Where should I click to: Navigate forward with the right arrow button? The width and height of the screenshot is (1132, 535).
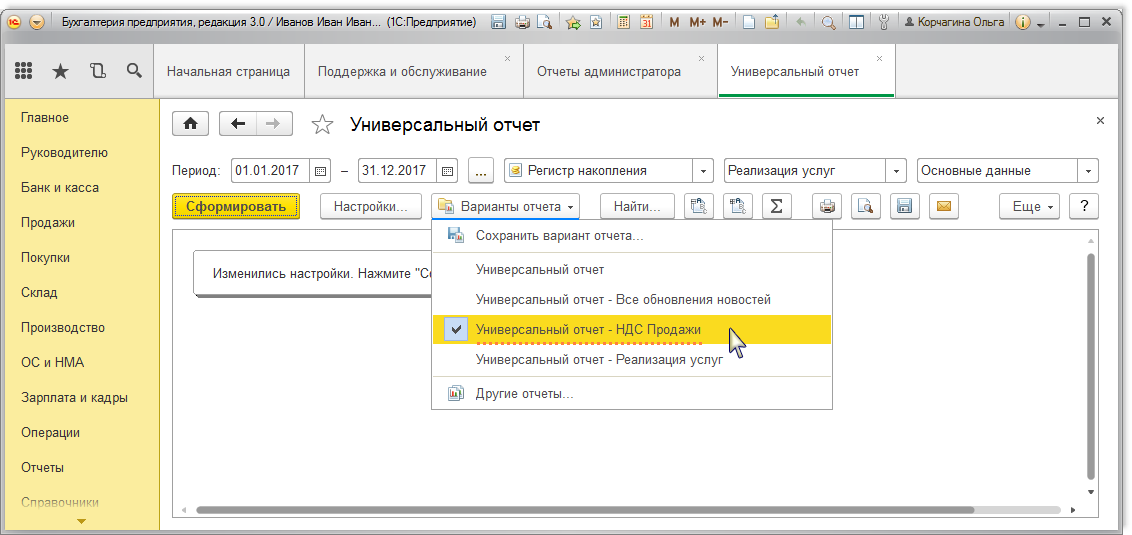click(x=274, y=124)
